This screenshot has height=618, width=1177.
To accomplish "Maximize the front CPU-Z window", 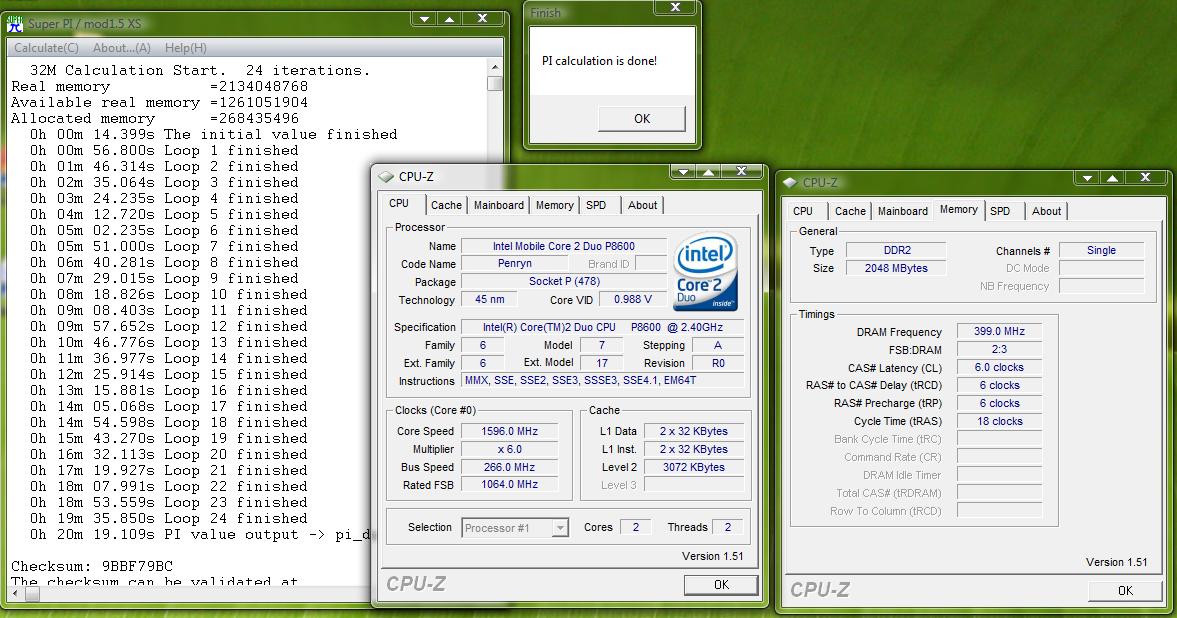I will (708, 172).
